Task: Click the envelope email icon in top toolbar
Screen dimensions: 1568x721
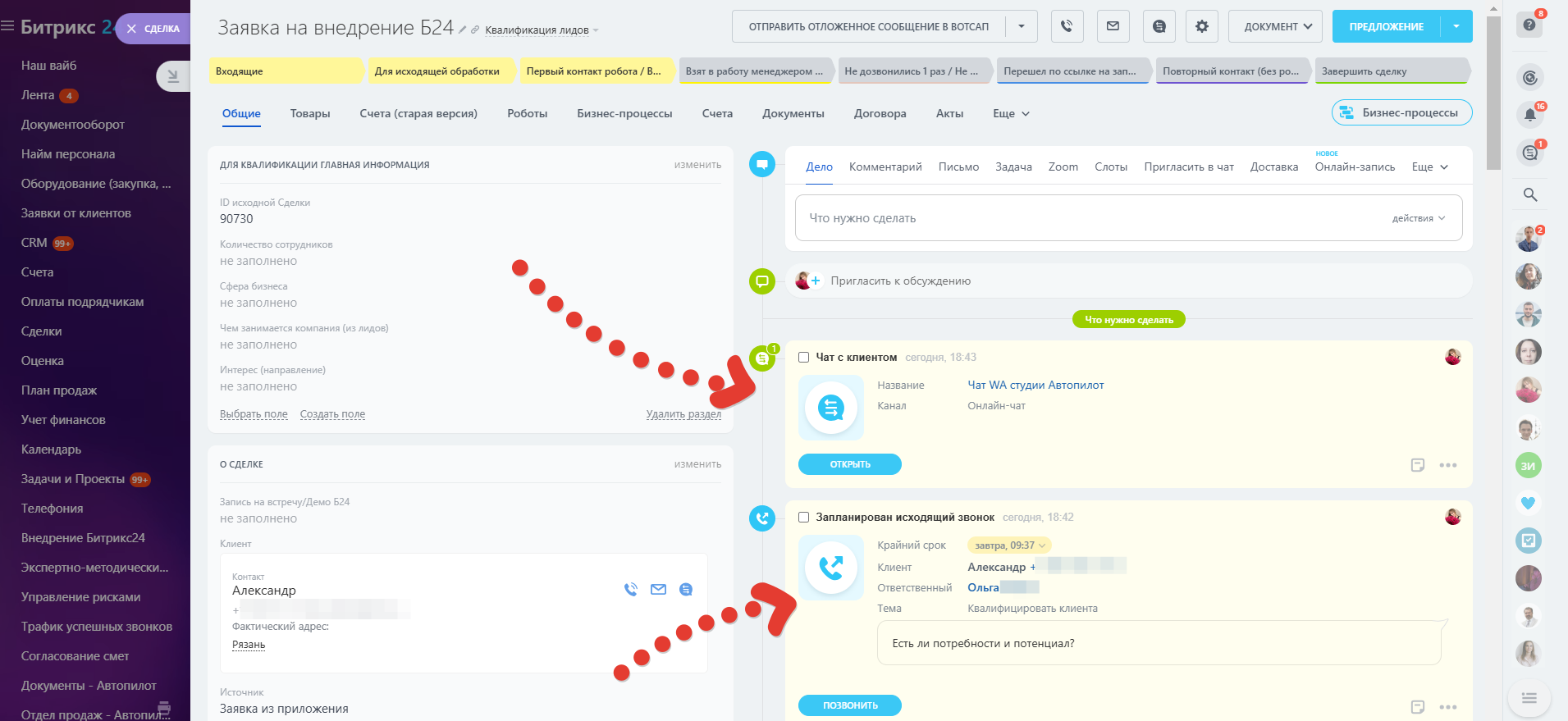Action: point(1113,26)
